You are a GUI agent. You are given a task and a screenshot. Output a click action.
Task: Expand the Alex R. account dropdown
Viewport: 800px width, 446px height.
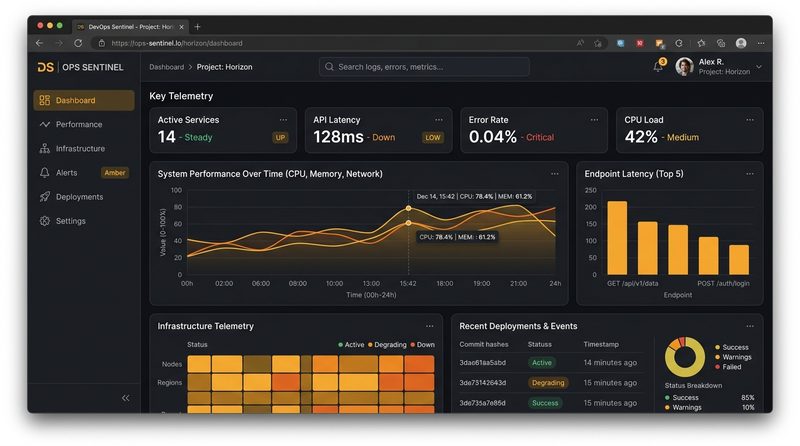pos(759,67)
